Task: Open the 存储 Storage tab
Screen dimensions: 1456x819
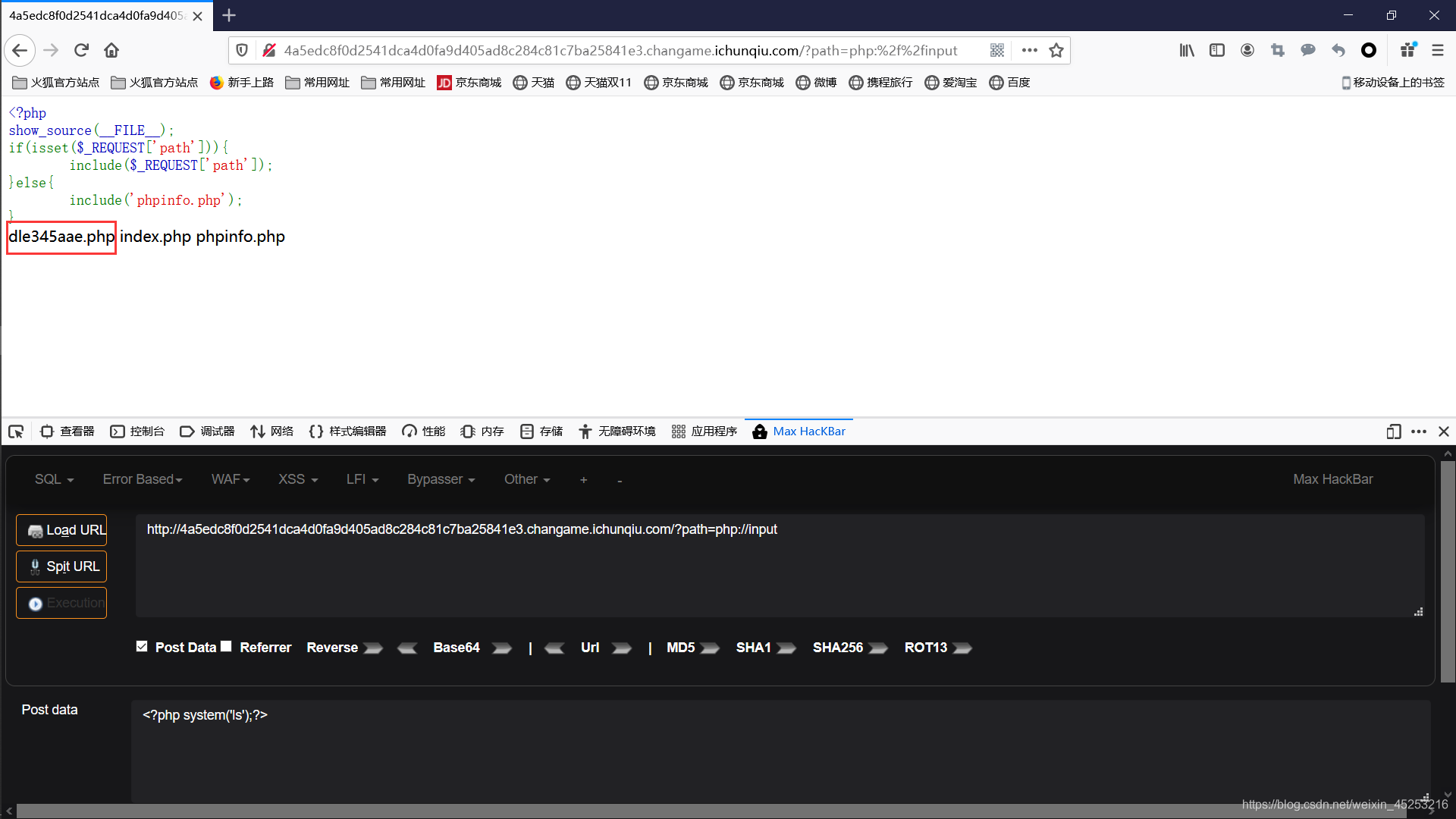Action: tap(541, 431)
